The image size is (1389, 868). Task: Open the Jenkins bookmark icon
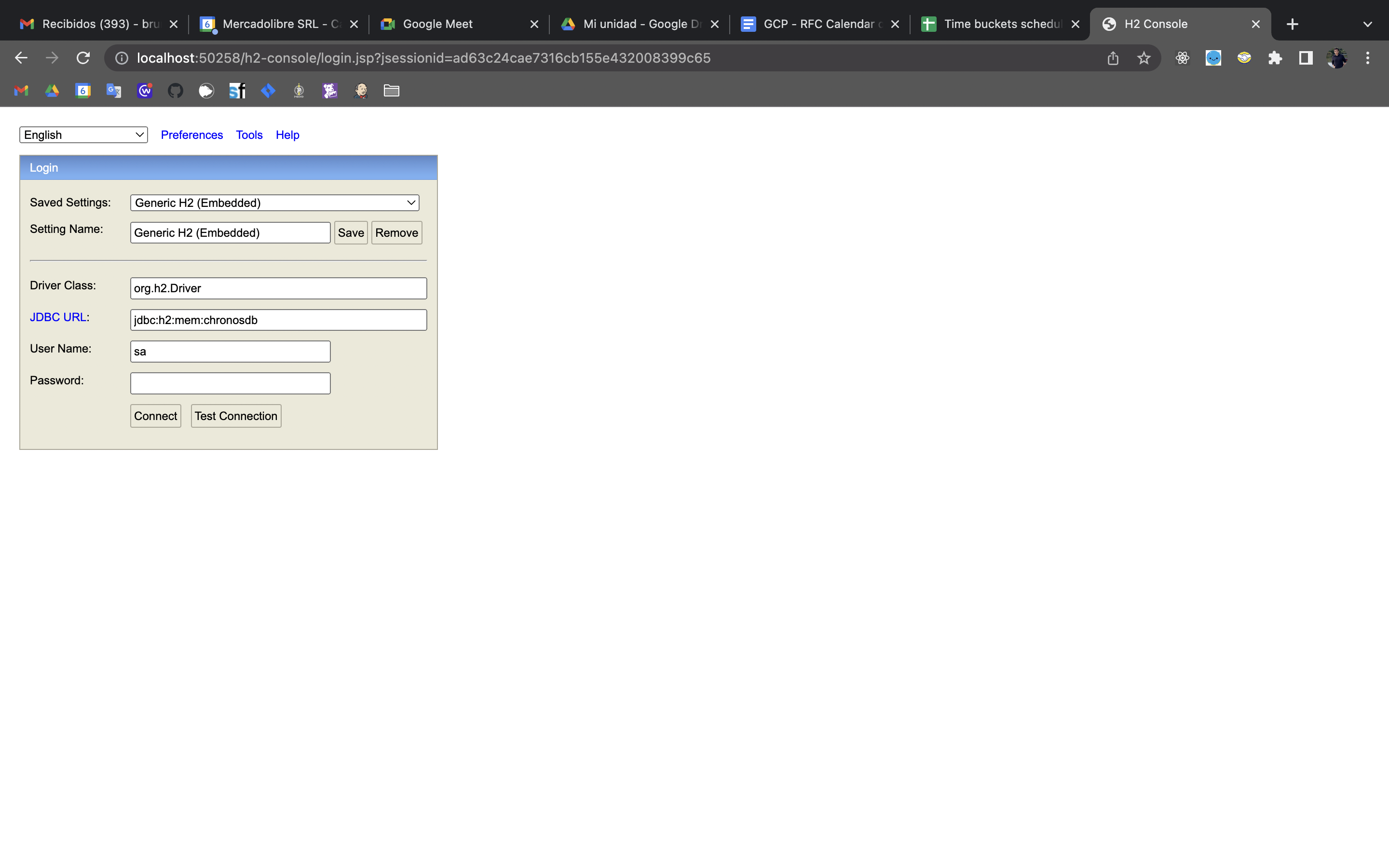click(360, 91)
